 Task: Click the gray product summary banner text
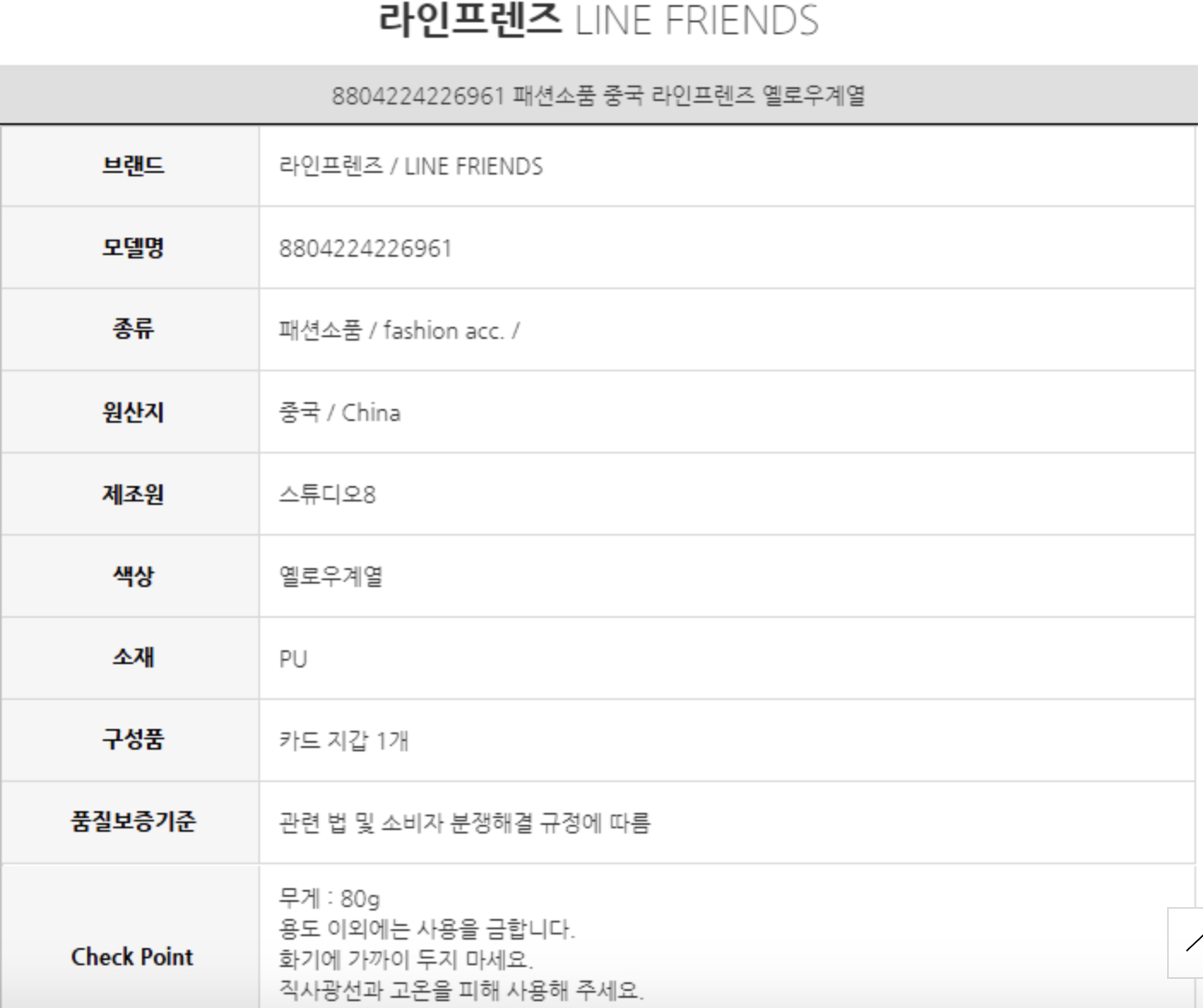coord(598,95)
